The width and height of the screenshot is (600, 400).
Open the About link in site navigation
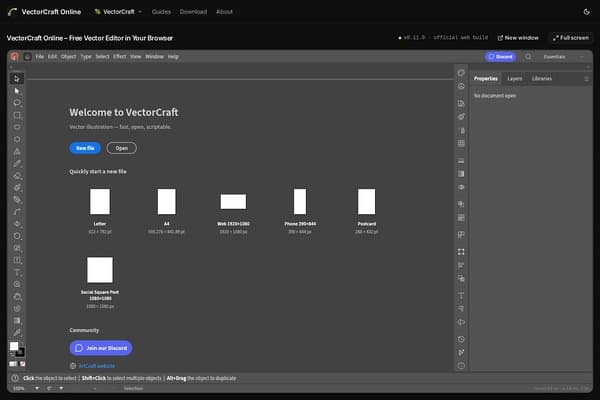click(x=224, y=12)
